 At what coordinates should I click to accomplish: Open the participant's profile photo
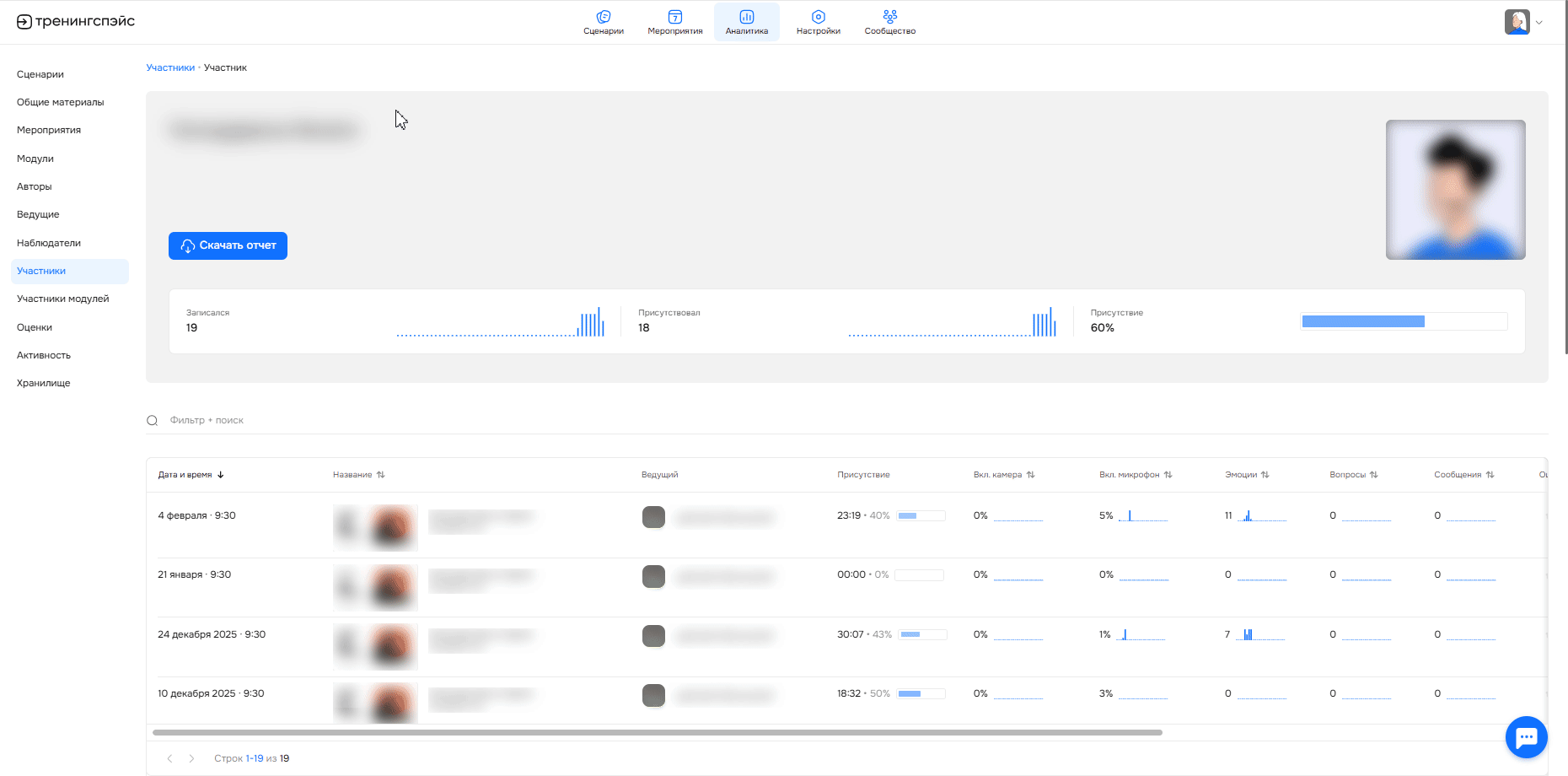point(1456,190)
